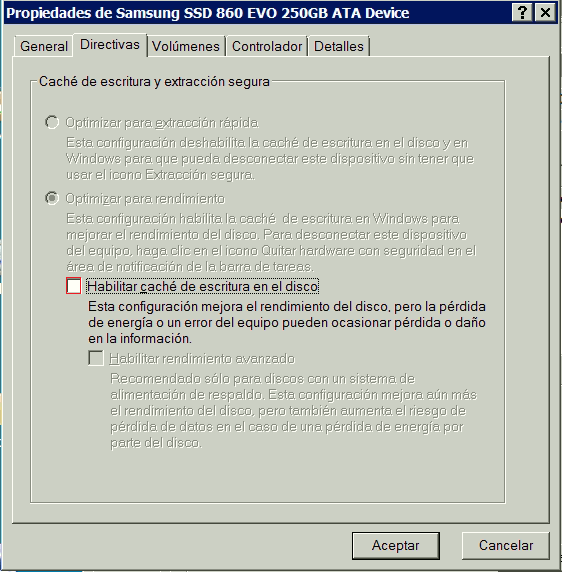This screenshot has width=562, height=572.
Task: Check the 'Habilitar rendimiento avanzado' box
Action: click(96, 358)
